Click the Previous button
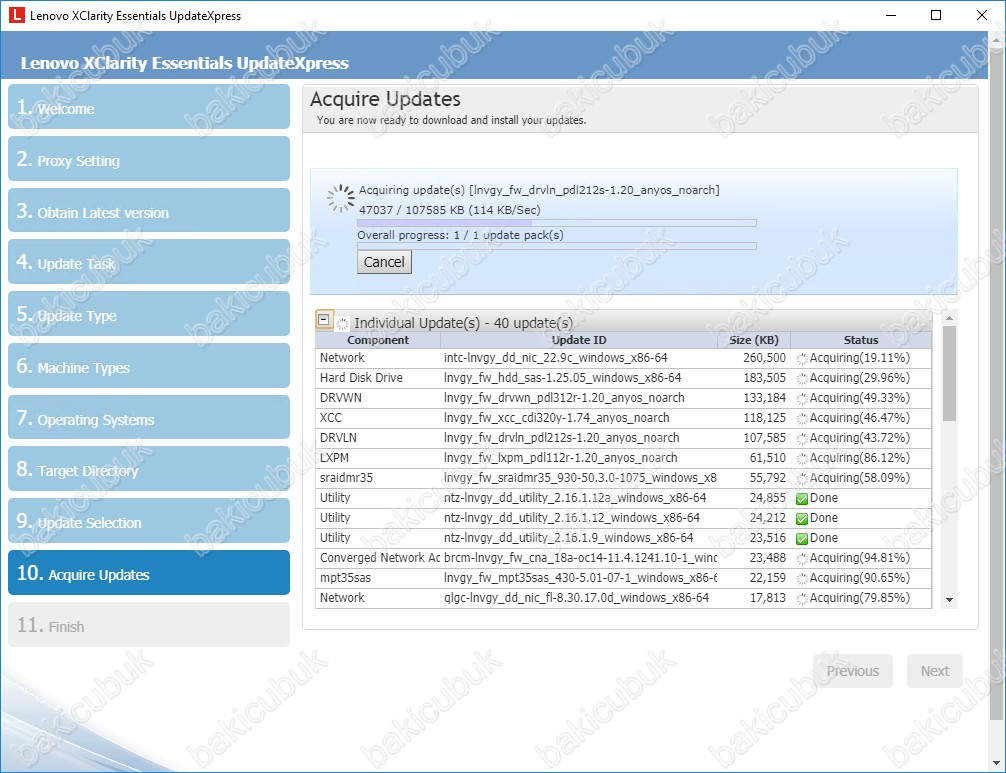This screenshot has width=1006, height=773. pos(853,671)
